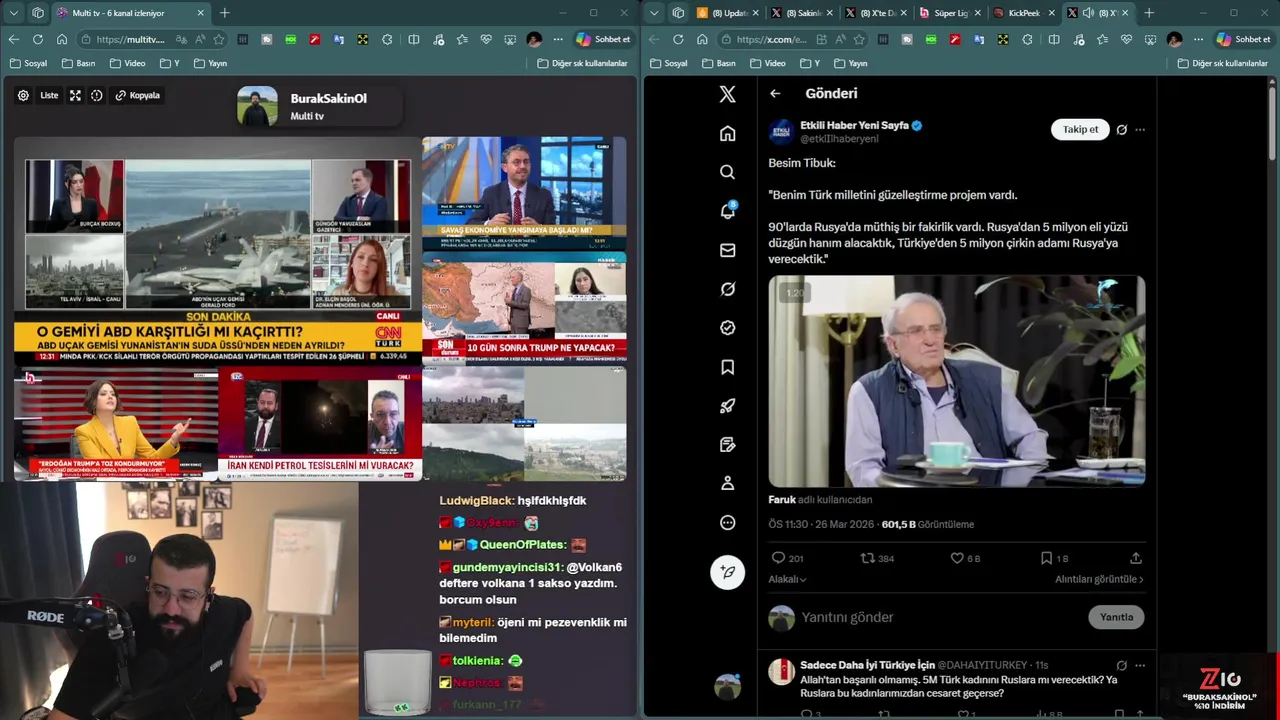Click Kopyala link copy button
The image size is (1280, 720).
pyautogui.click(x=138, y=96)
